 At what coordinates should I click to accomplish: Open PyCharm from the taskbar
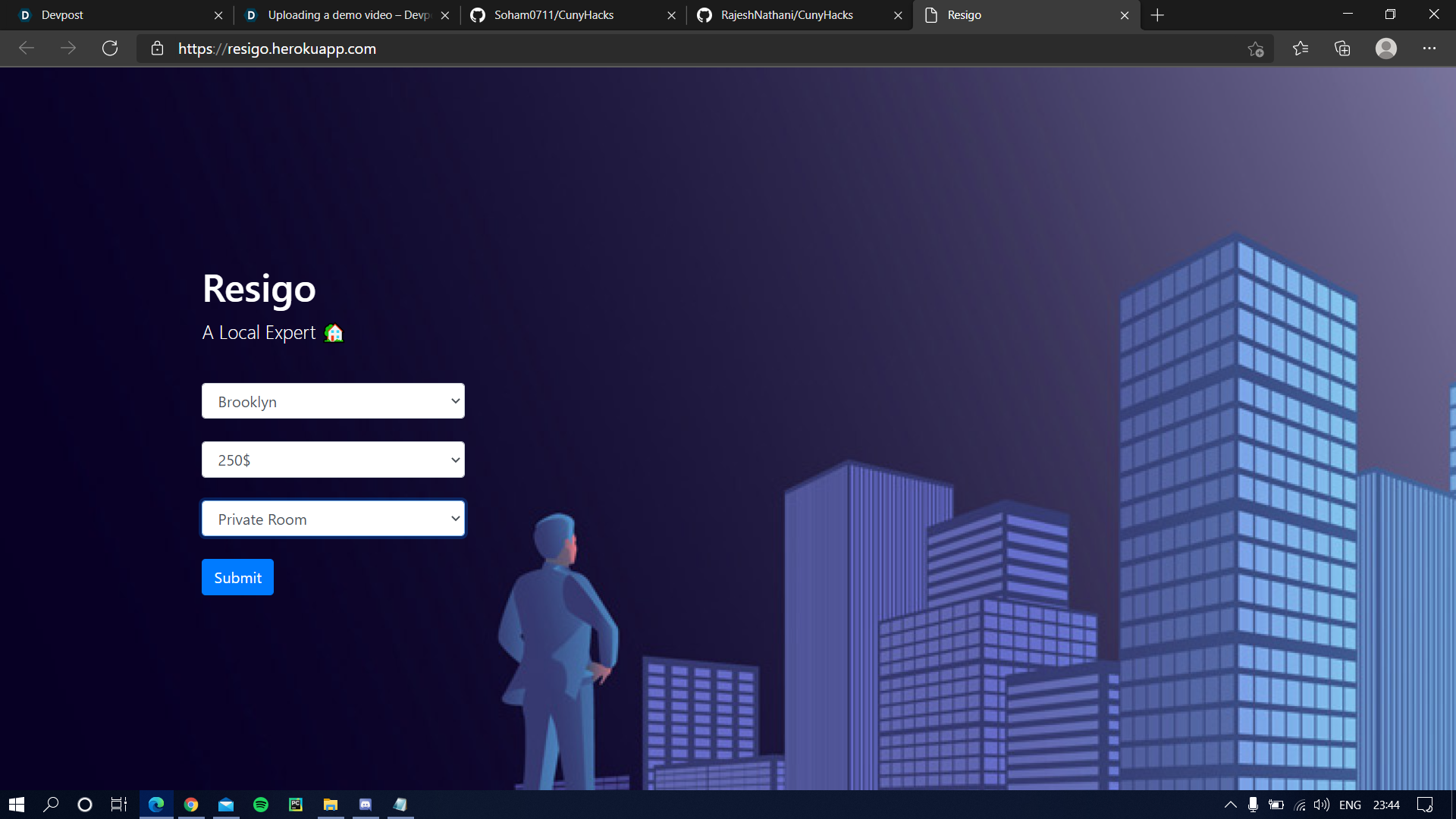296,805
